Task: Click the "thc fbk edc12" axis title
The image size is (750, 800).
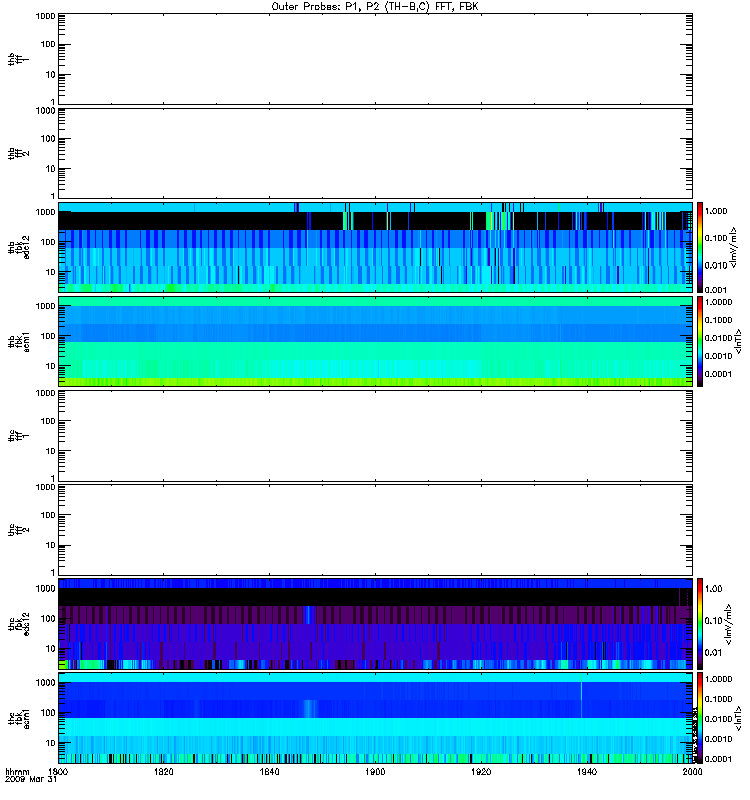Action: tap(18, 623)
